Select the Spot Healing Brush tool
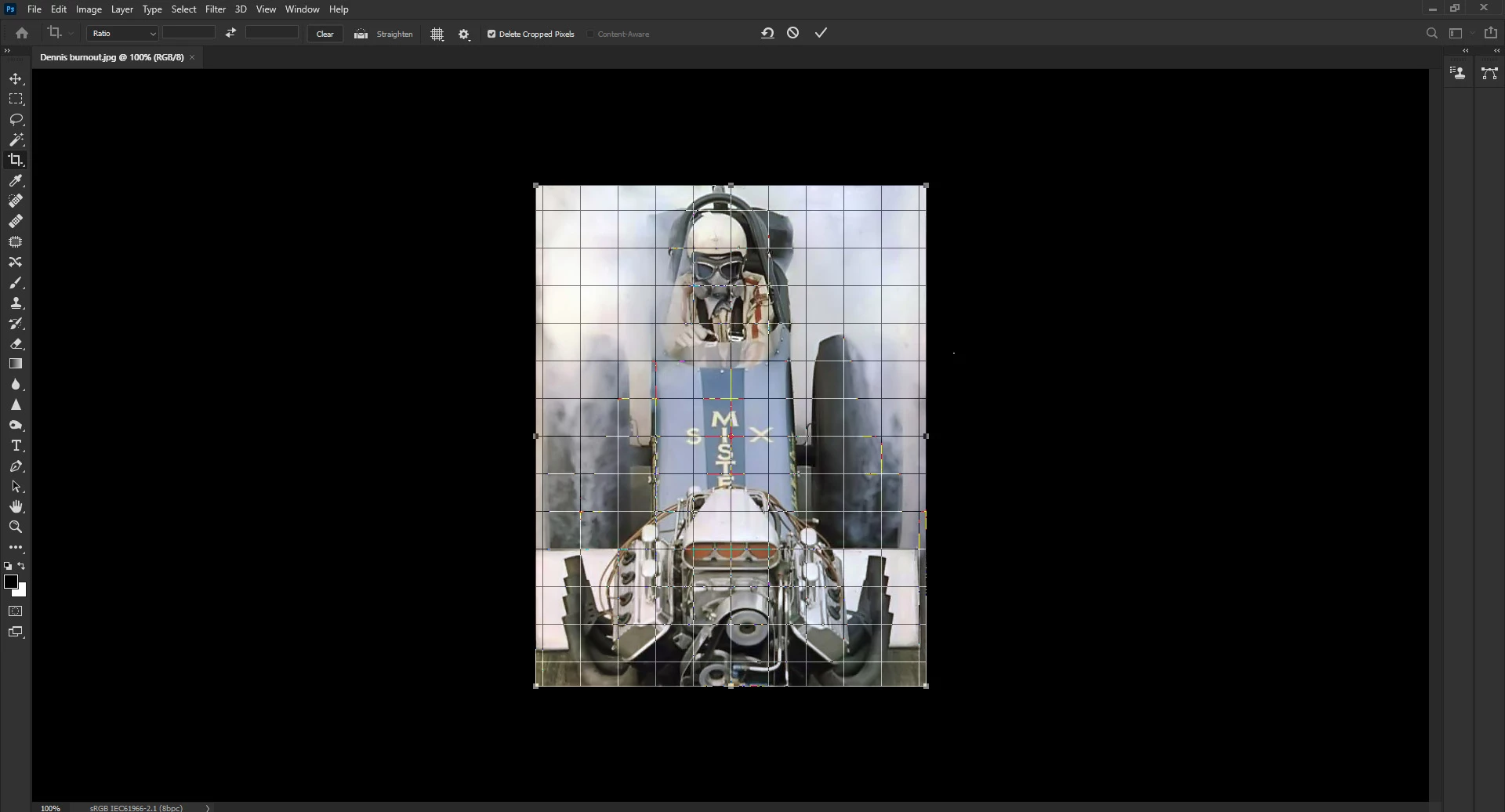Viewport: 1505px width, 812px height. point(16,201)
